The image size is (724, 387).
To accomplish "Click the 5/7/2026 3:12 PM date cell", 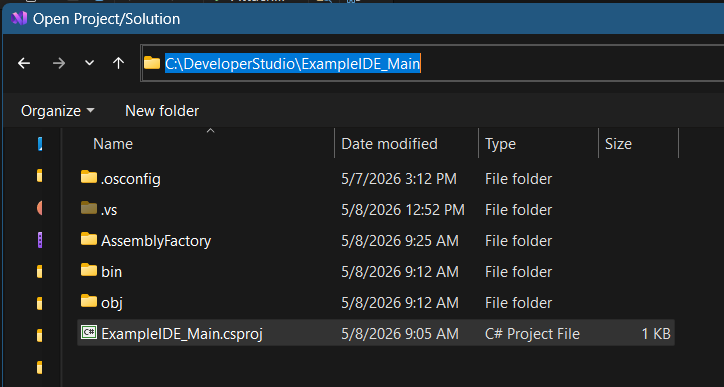I will coord(399,179).
